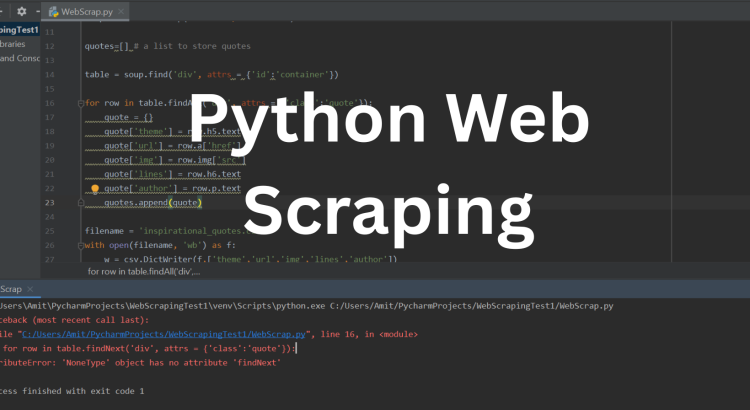Collapse the with block fold at line 26
Image resolution: width=750 pixels, height=410 pixels.
[x=81, y=245]
